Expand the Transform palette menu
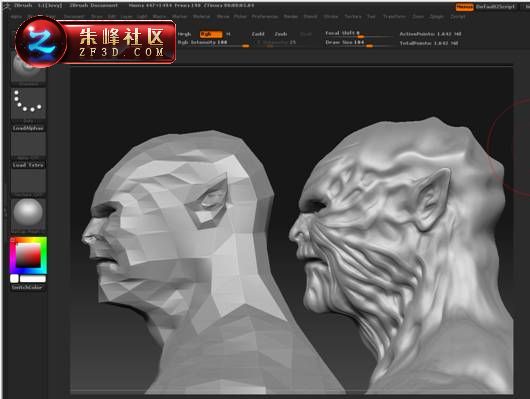530x399 pixels. (394, 16)
